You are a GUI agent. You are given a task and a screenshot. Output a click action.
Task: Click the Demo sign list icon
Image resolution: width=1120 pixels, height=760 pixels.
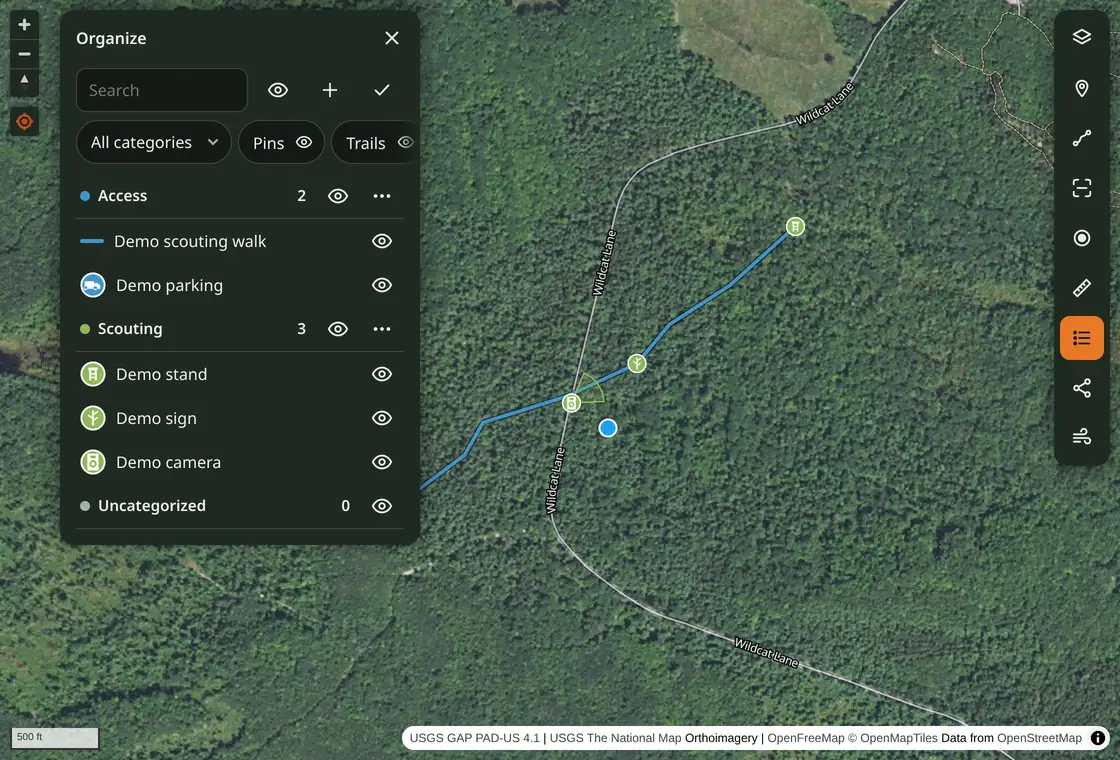coord(93,418)
